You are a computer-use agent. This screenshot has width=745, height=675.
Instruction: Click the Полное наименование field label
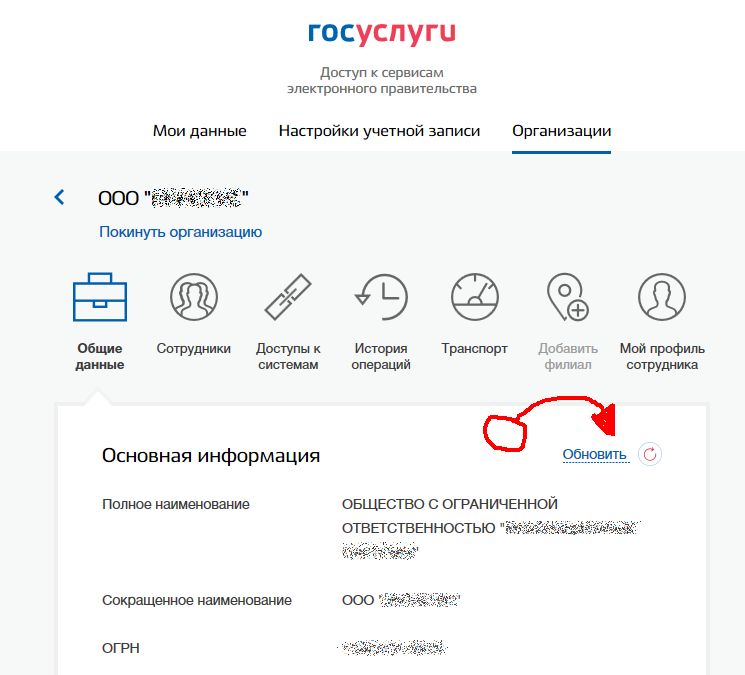[176, 504]
